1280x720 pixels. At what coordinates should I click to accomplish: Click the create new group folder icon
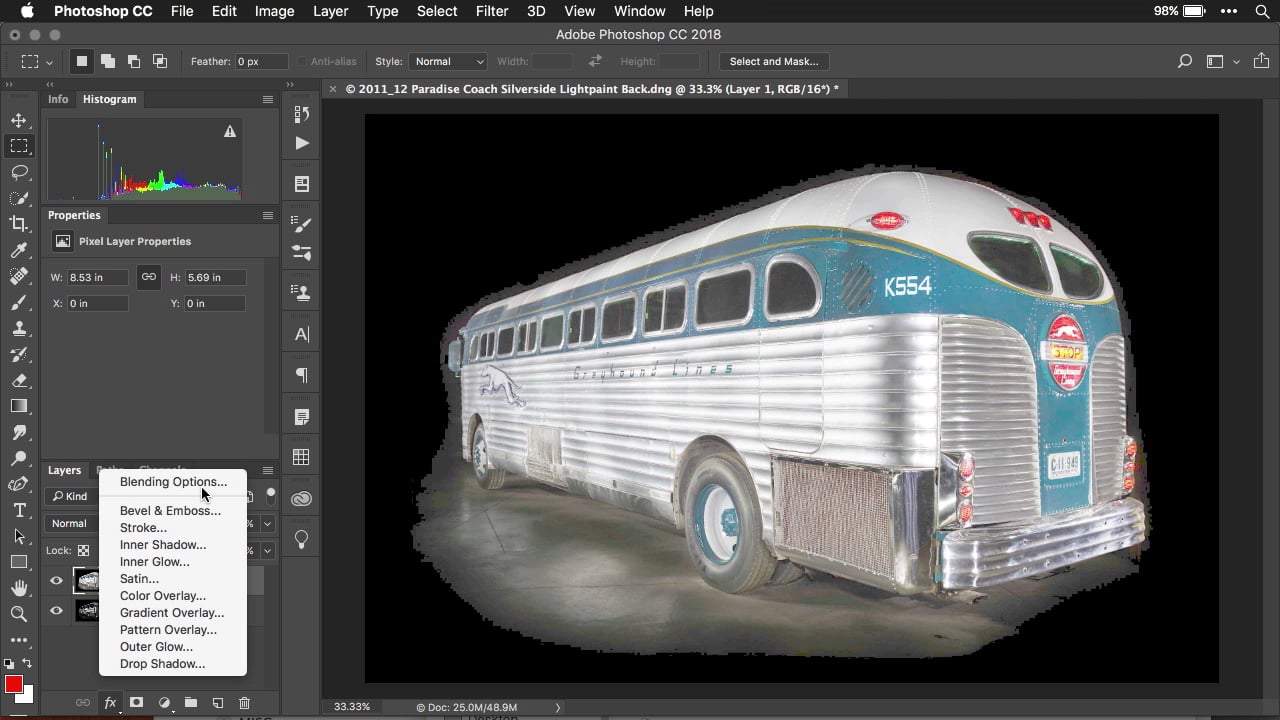190,703
